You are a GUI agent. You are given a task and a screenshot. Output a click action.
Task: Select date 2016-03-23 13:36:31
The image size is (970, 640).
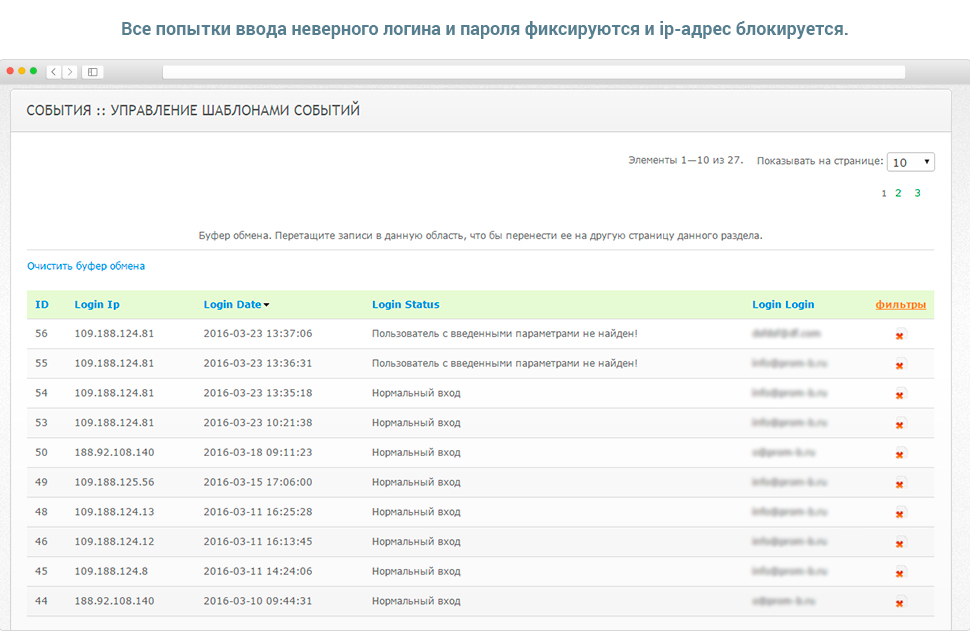(x=258, y=363)
